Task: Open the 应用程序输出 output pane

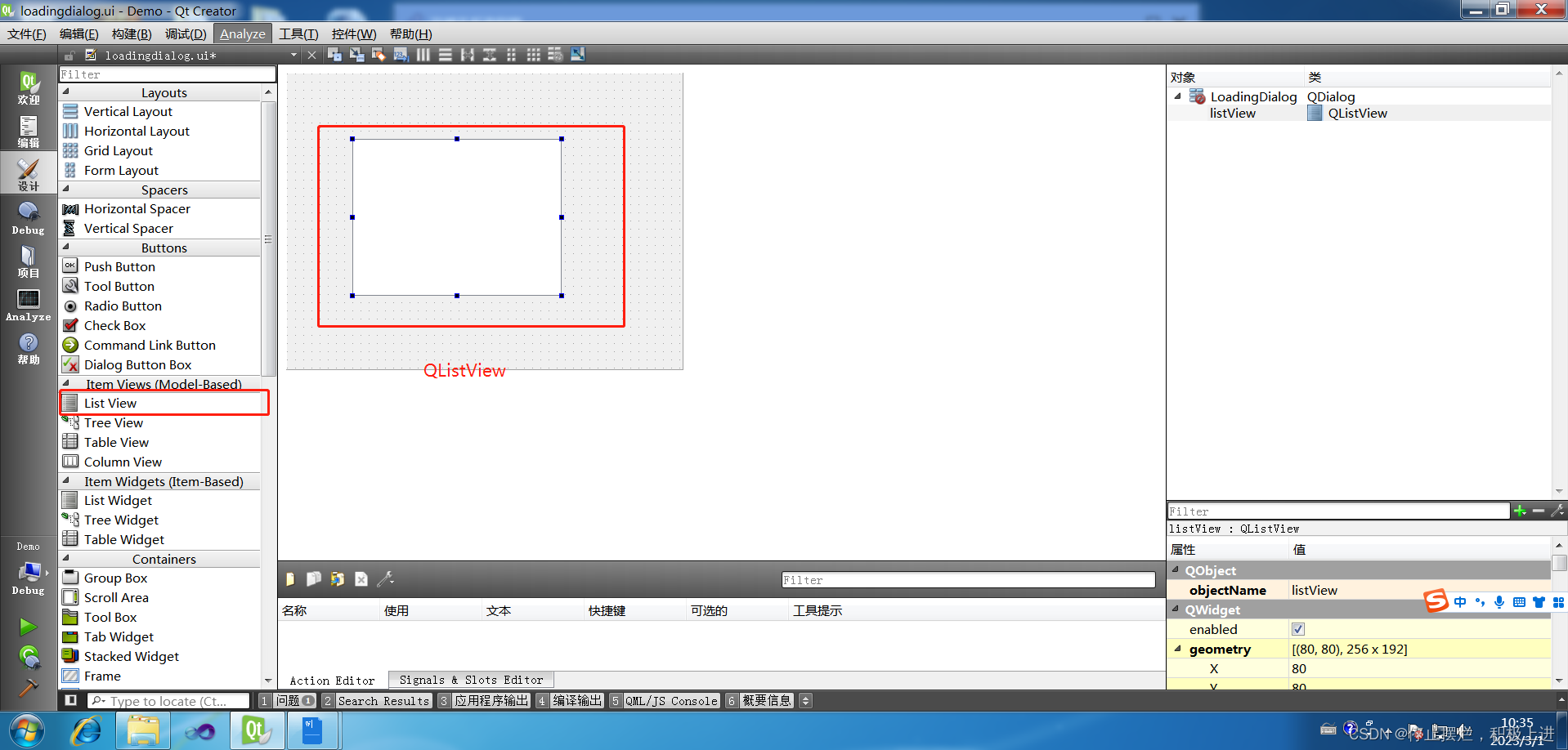Action: pyautogui.click(x=484, y=701)
